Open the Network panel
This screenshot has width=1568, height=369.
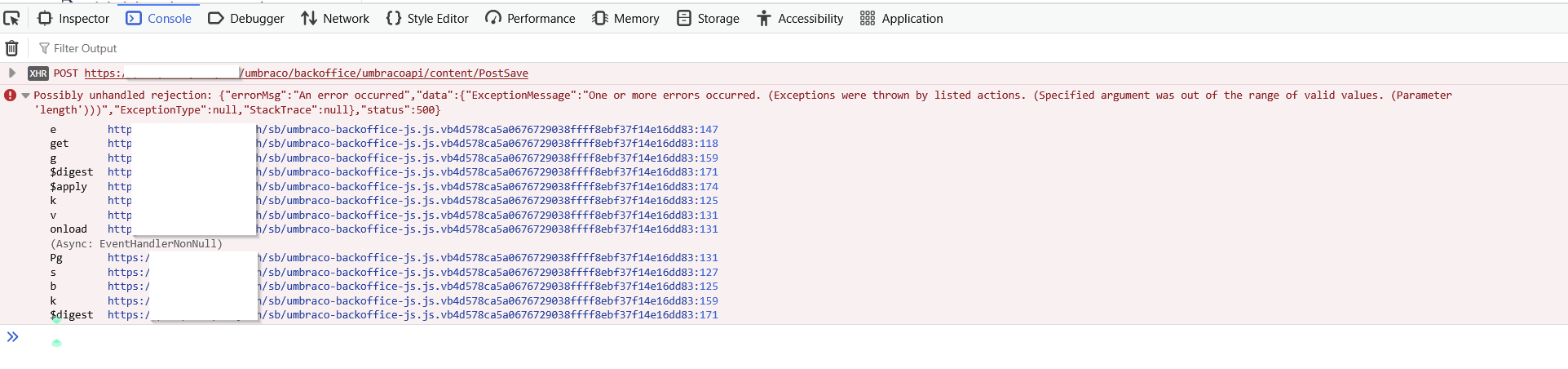coord(335,18)
